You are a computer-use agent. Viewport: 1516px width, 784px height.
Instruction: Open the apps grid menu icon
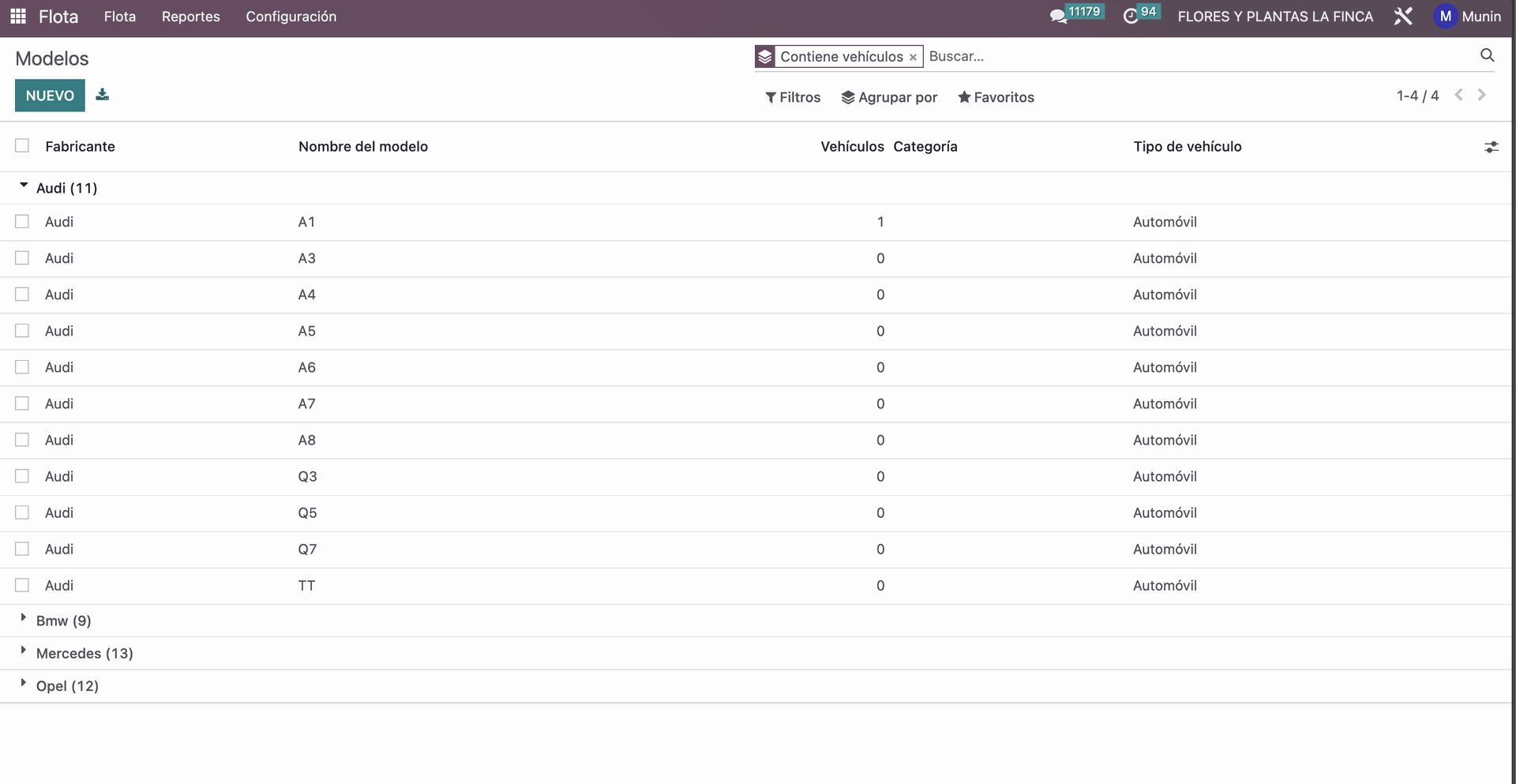[x=18, y=16]
